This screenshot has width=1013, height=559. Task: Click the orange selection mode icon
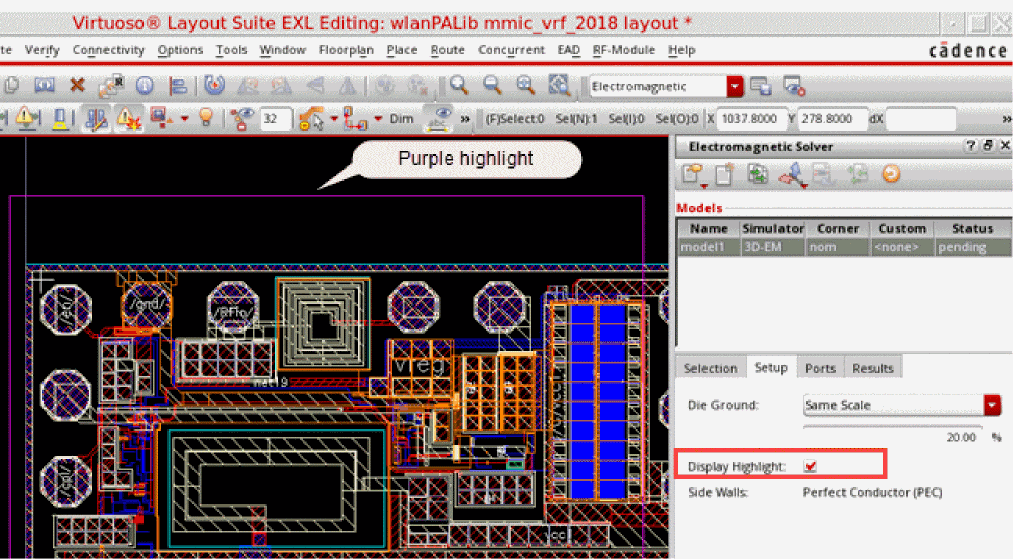(311, 119)
